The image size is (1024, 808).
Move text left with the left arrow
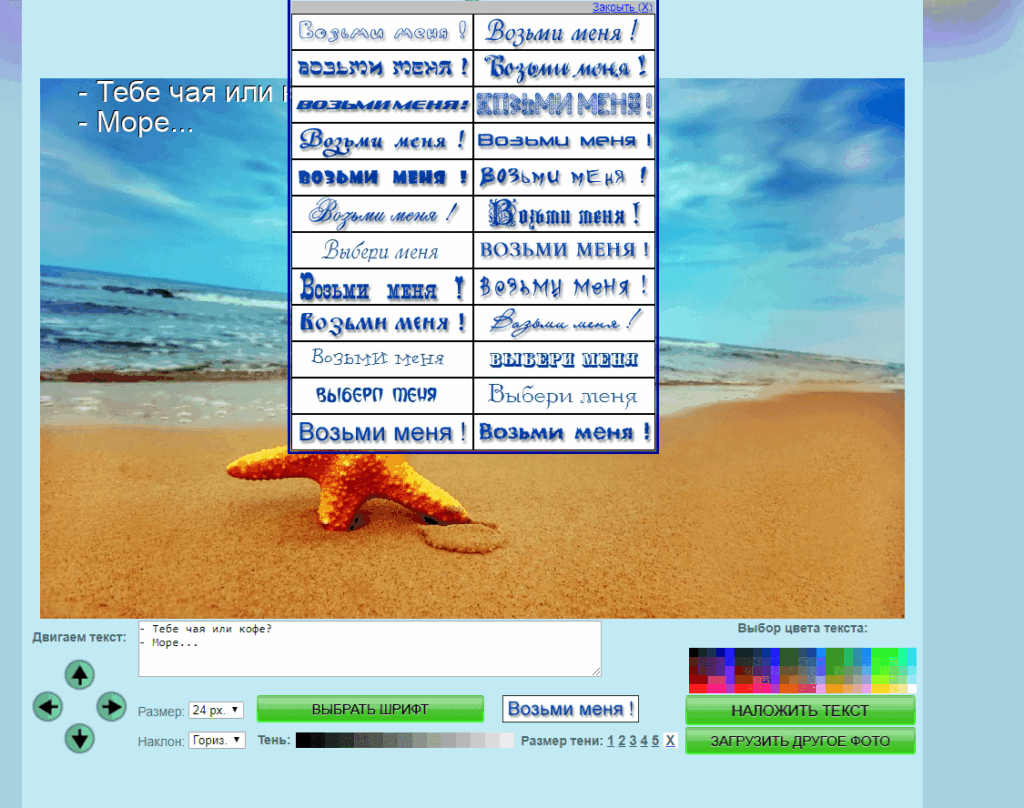coord(47,707)
